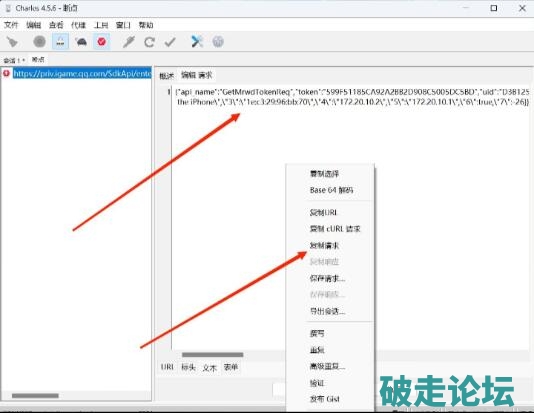
Task: Click the circular arrow Repeat icon
Action: coord(149,42)
